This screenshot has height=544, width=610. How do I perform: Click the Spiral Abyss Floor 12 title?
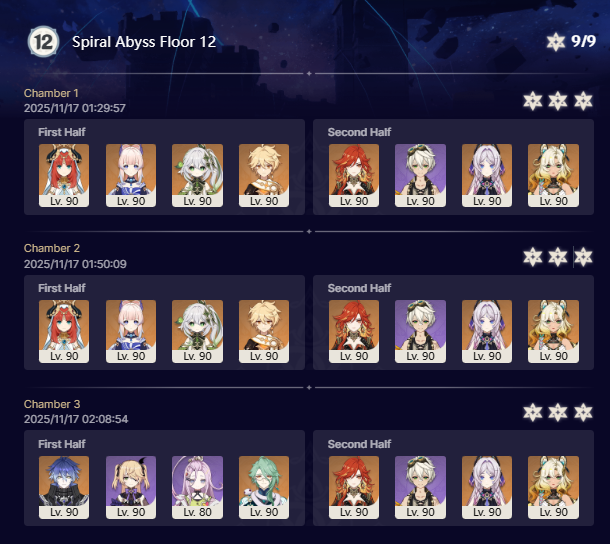144,42
